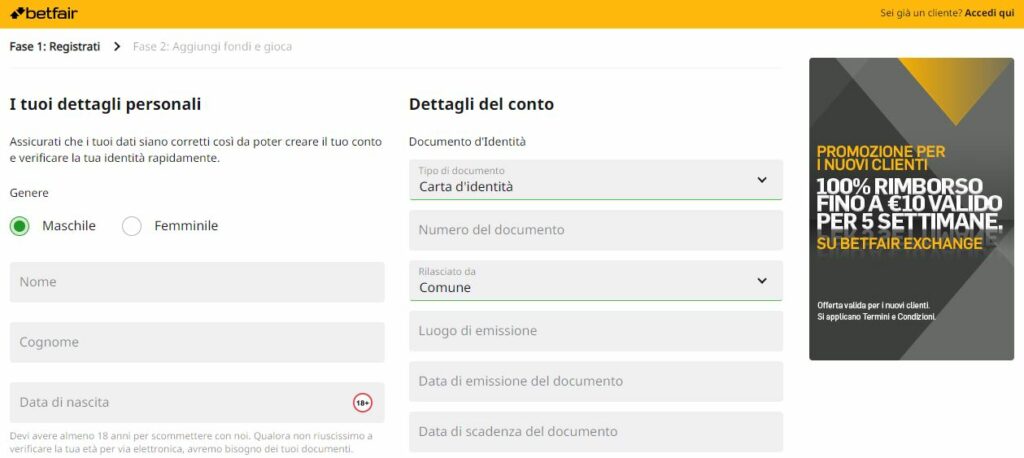Click the Genere label text

click(x=29, y=193)
